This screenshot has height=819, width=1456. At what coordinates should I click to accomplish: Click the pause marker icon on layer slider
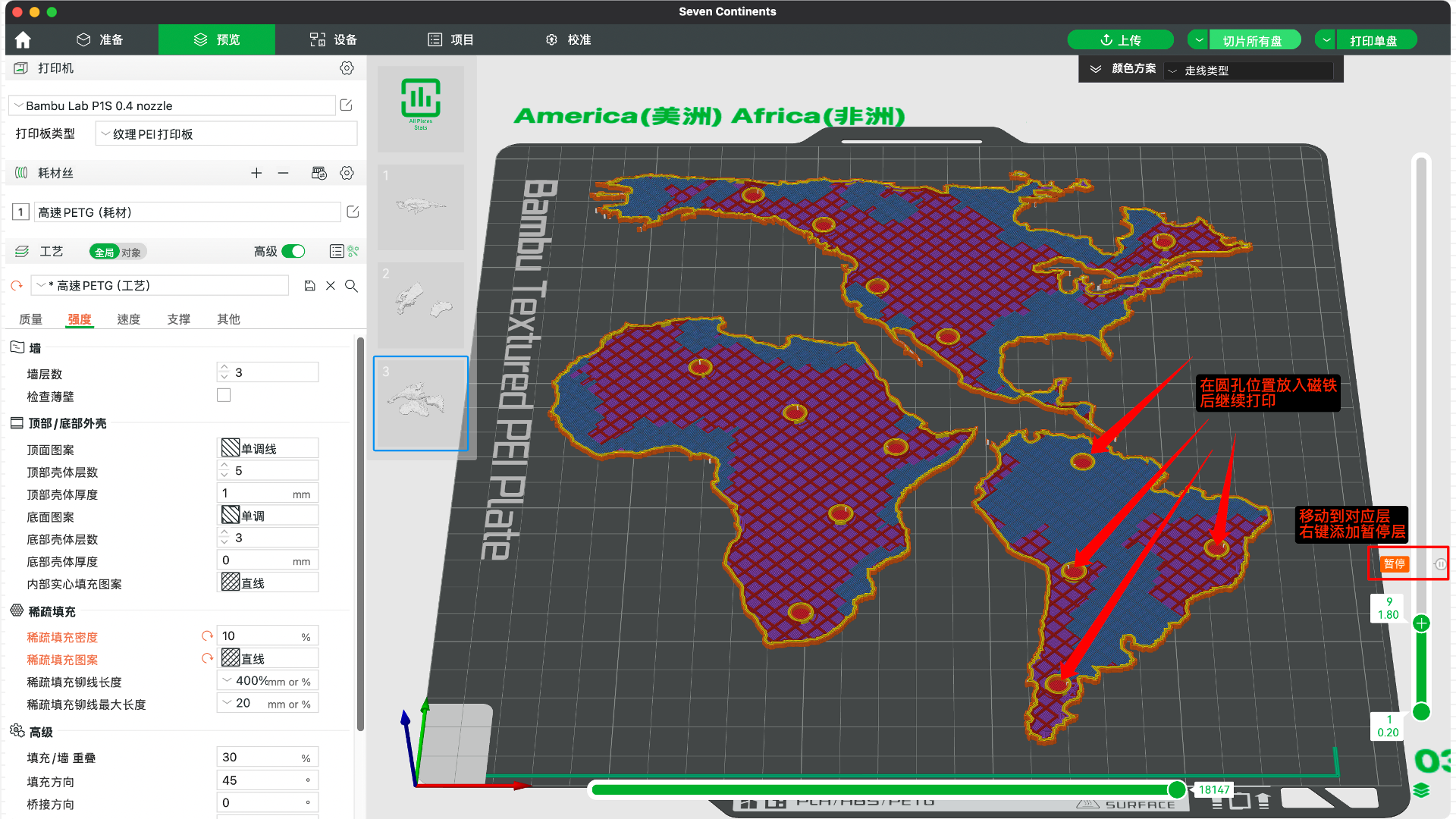tap(1439, 564)
